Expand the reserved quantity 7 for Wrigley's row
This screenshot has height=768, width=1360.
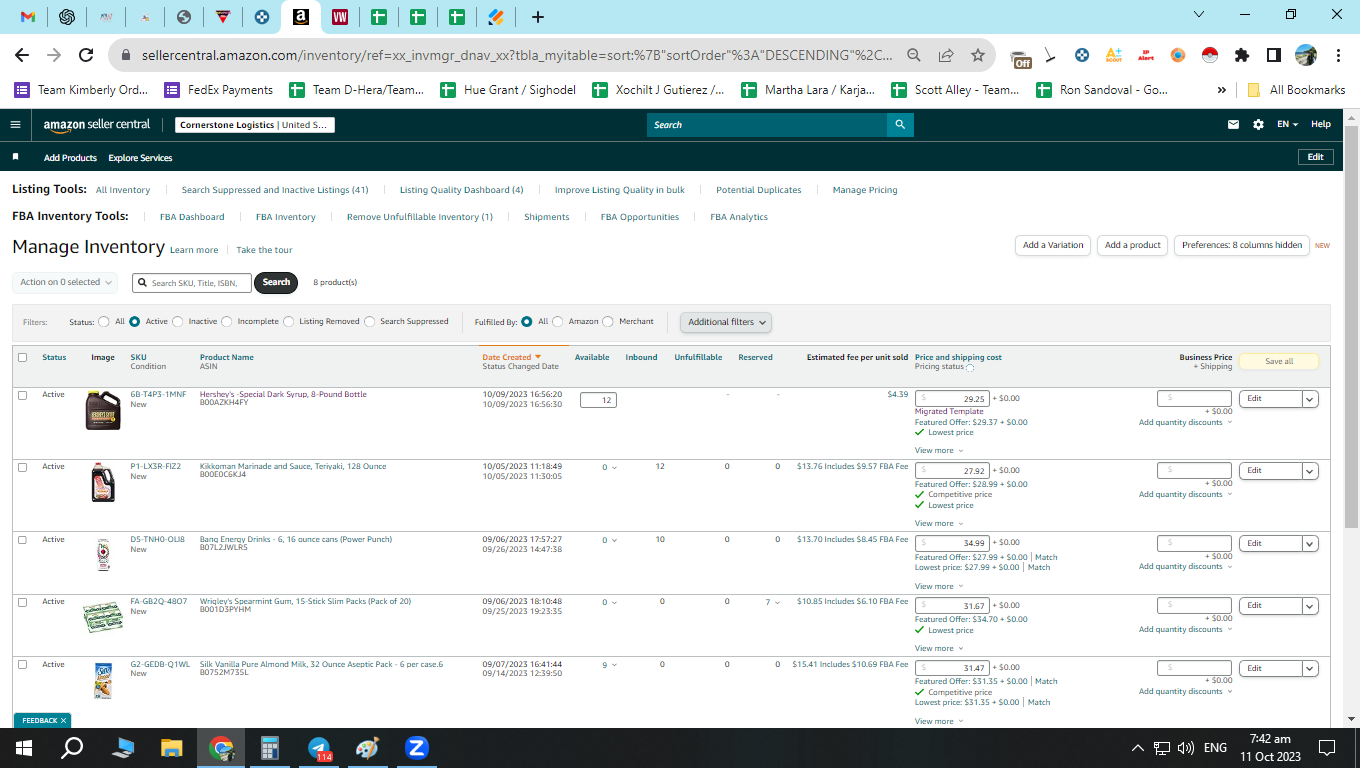773,603
